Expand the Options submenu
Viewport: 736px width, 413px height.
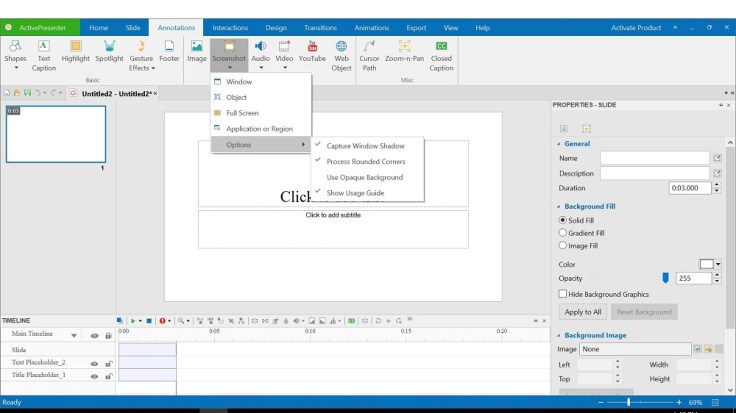(x=261, y=145)
